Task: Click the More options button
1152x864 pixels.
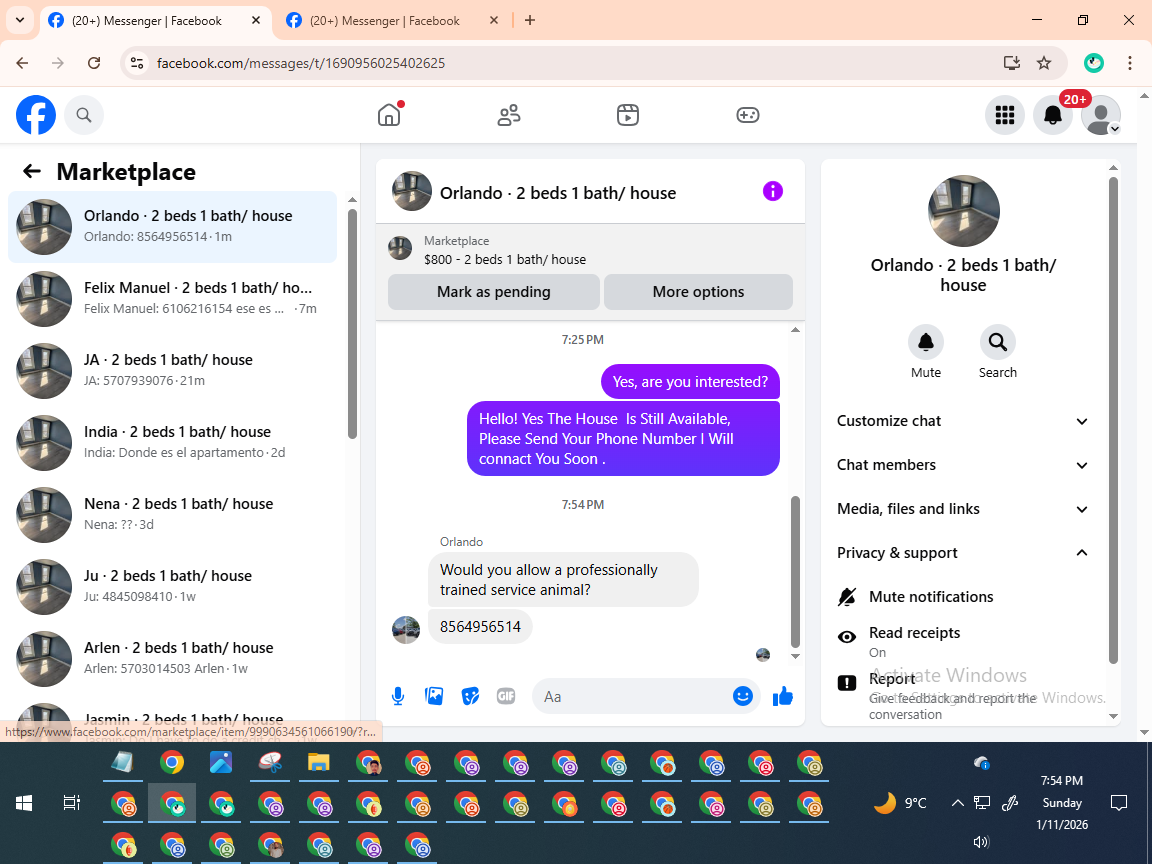Action: [698, 292]
